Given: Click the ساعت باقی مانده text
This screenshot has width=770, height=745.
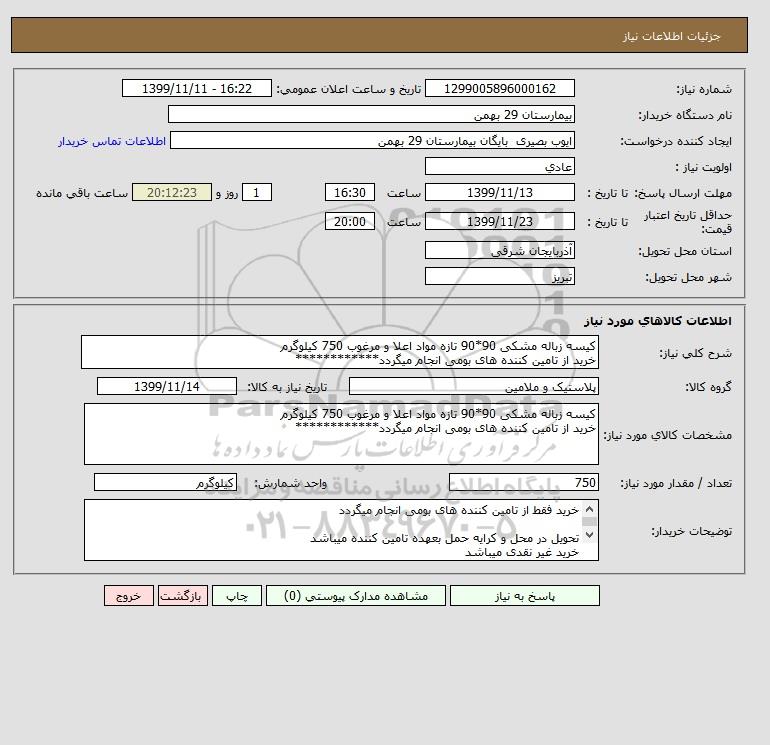Looking at the screenshot, I should click(x=82, y=193).
